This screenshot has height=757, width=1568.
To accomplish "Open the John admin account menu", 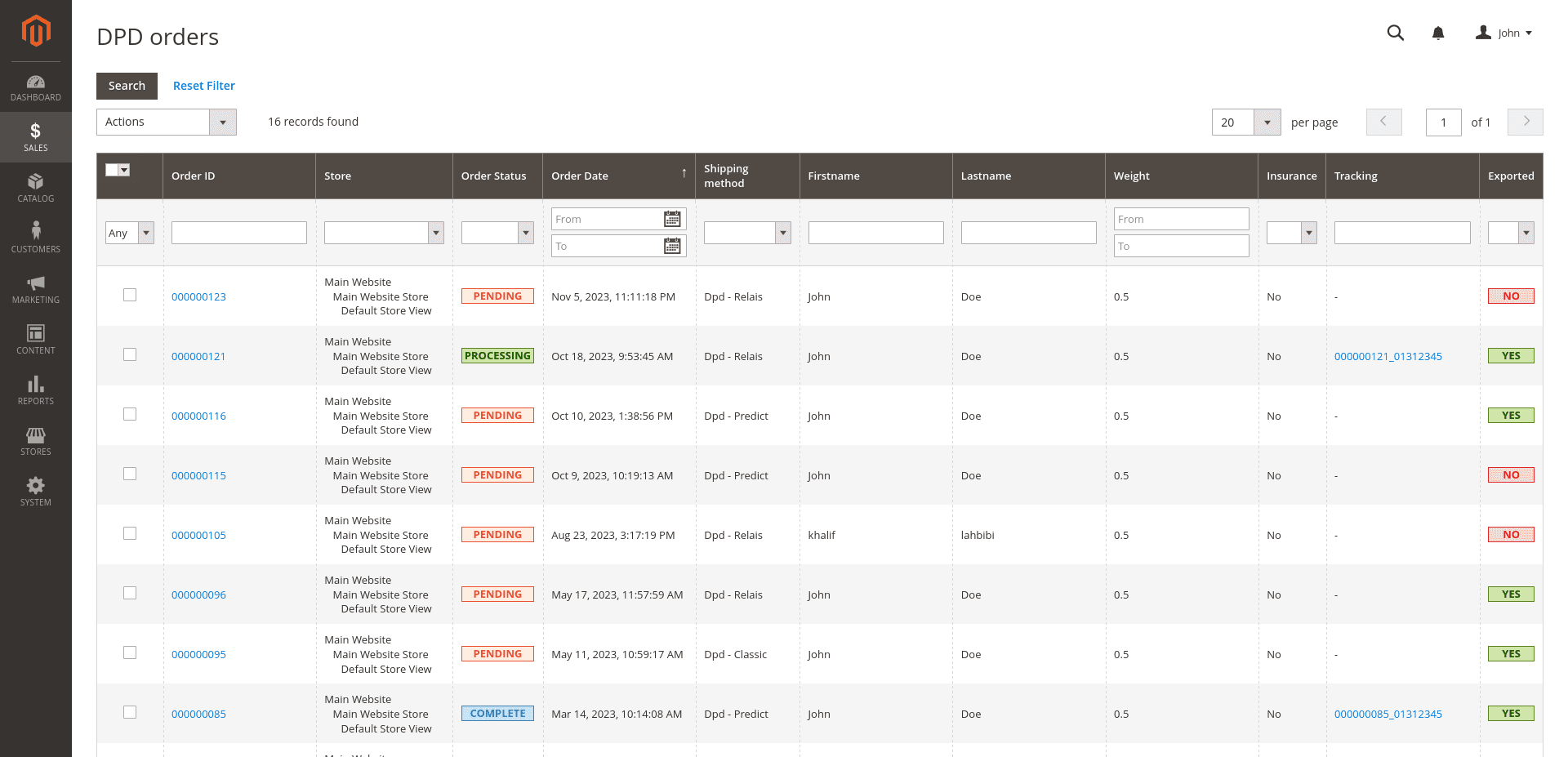I will (x=1503, y=33).
